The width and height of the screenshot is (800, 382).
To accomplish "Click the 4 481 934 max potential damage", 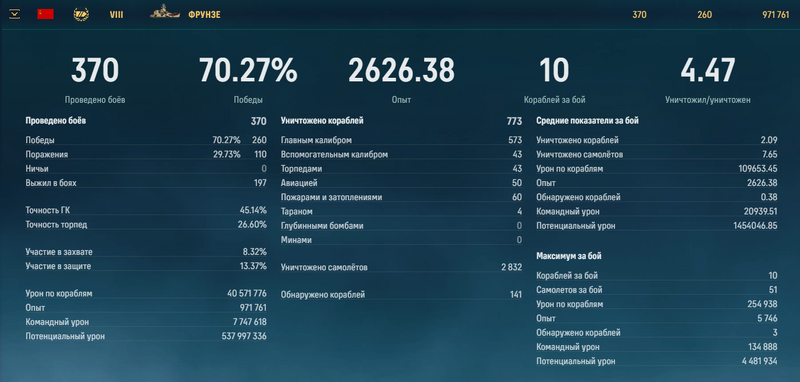I will pos(759,362).
